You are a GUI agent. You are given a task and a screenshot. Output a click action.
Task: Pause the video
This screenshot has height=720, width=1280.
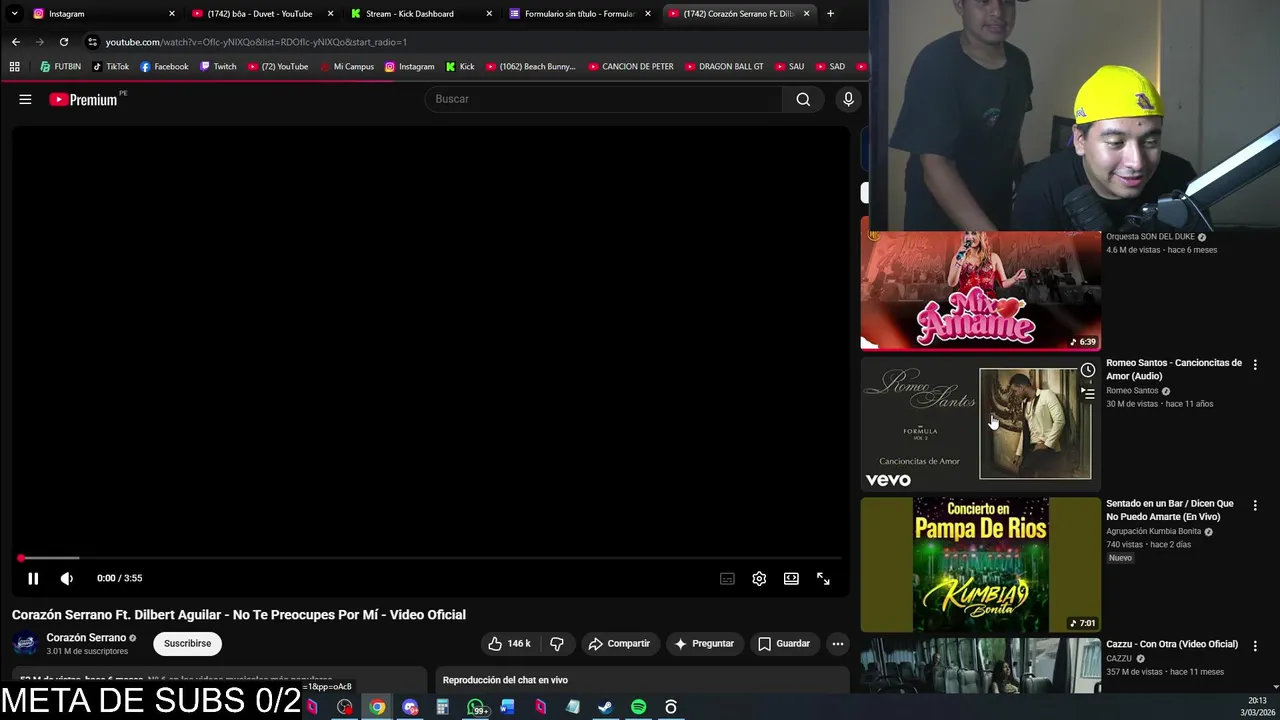[33, 578]
